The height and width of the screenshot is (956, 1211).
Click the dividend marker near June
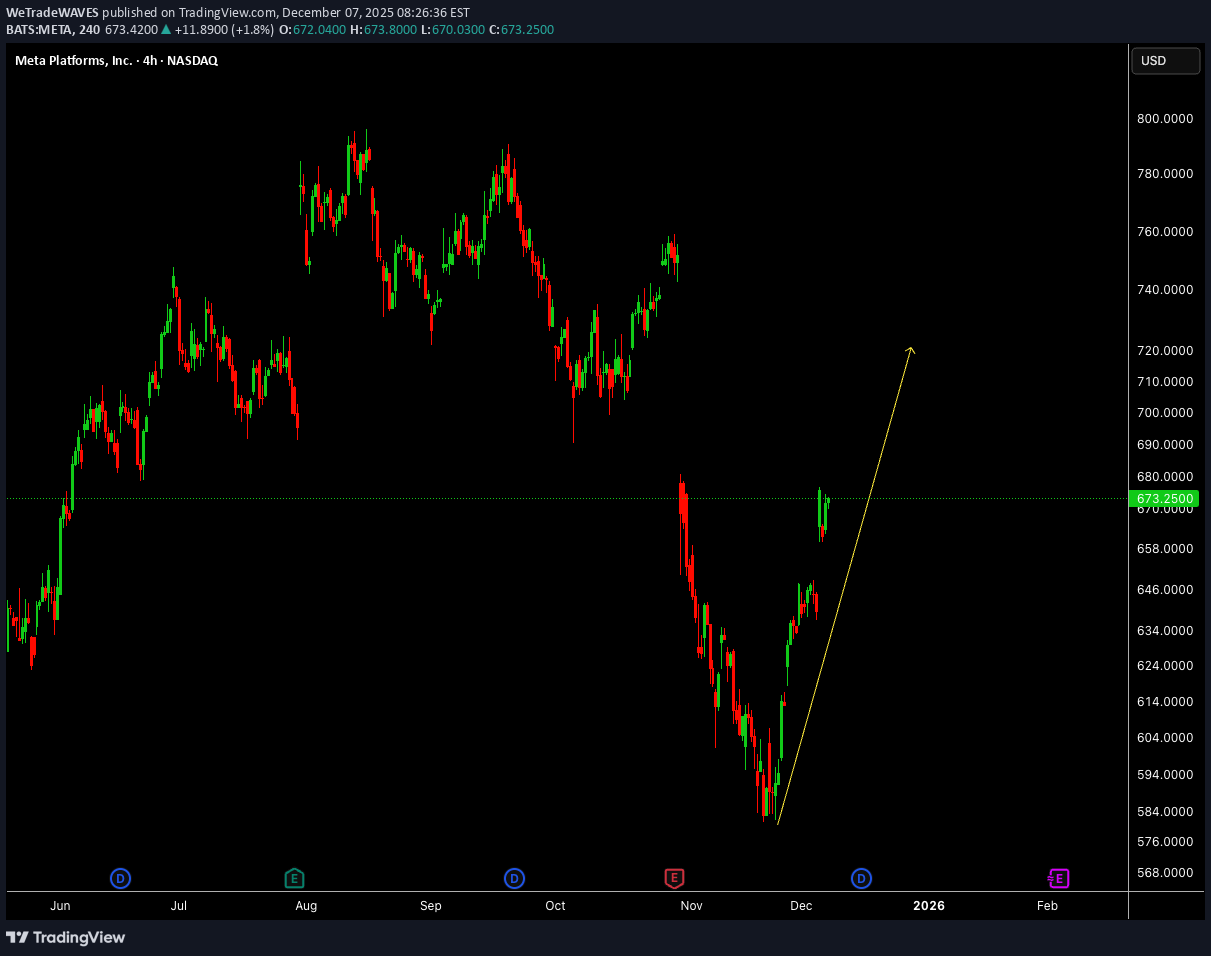[120, 879]
